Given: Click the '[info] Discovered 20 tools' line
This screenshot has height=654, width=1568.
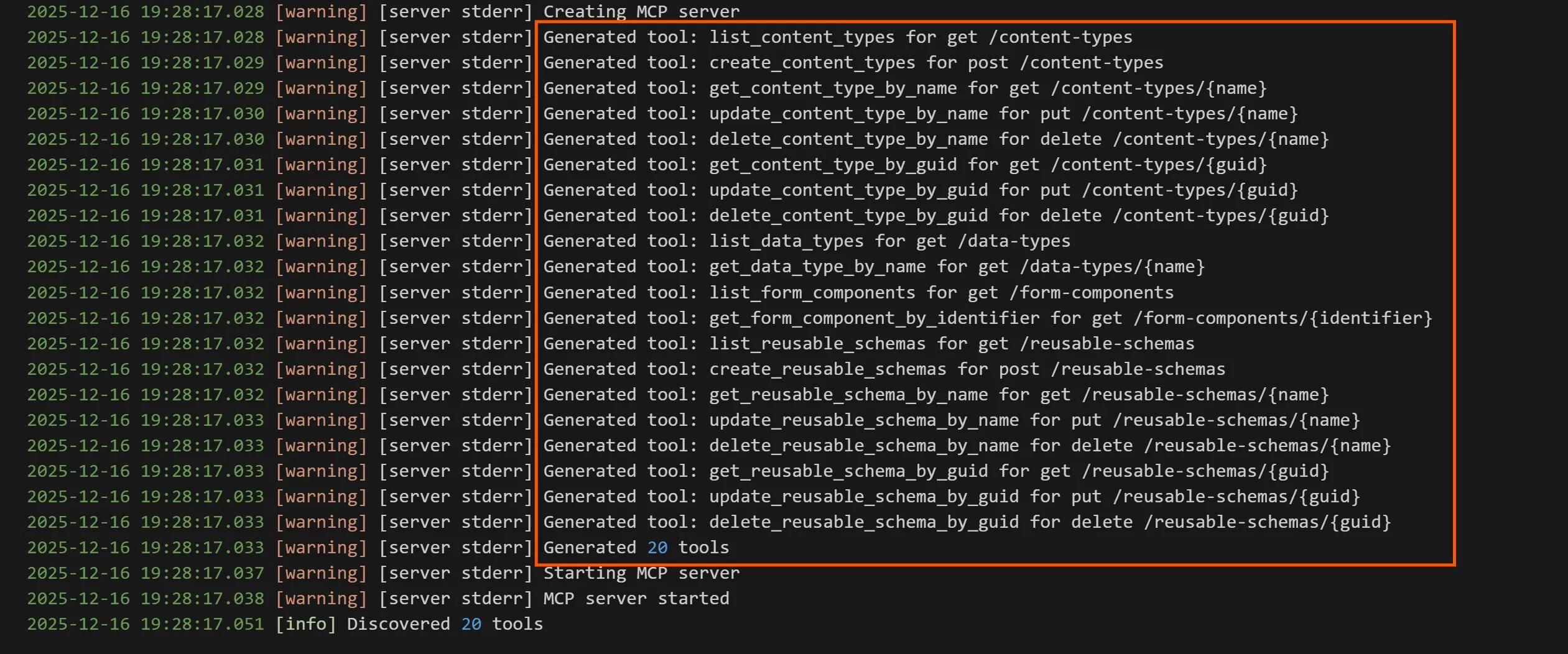Looking at the screenshot, I should click(409, 624).
